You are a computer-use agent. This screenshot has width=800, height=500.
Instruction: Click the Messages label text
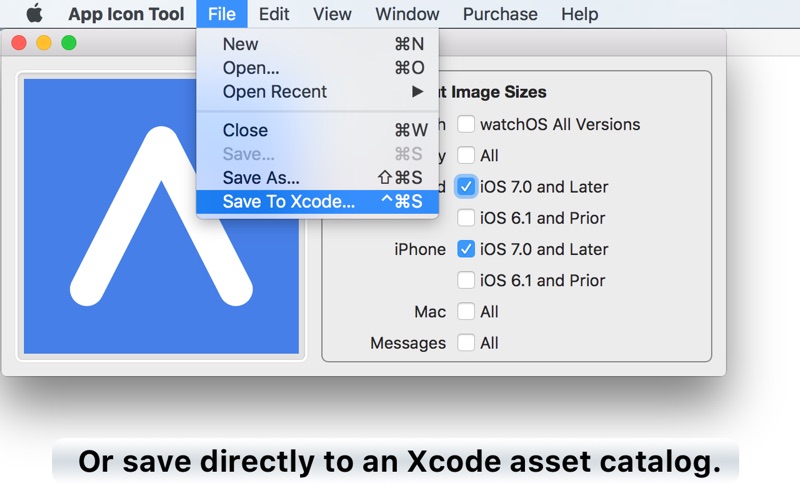(x=408, y=343)
